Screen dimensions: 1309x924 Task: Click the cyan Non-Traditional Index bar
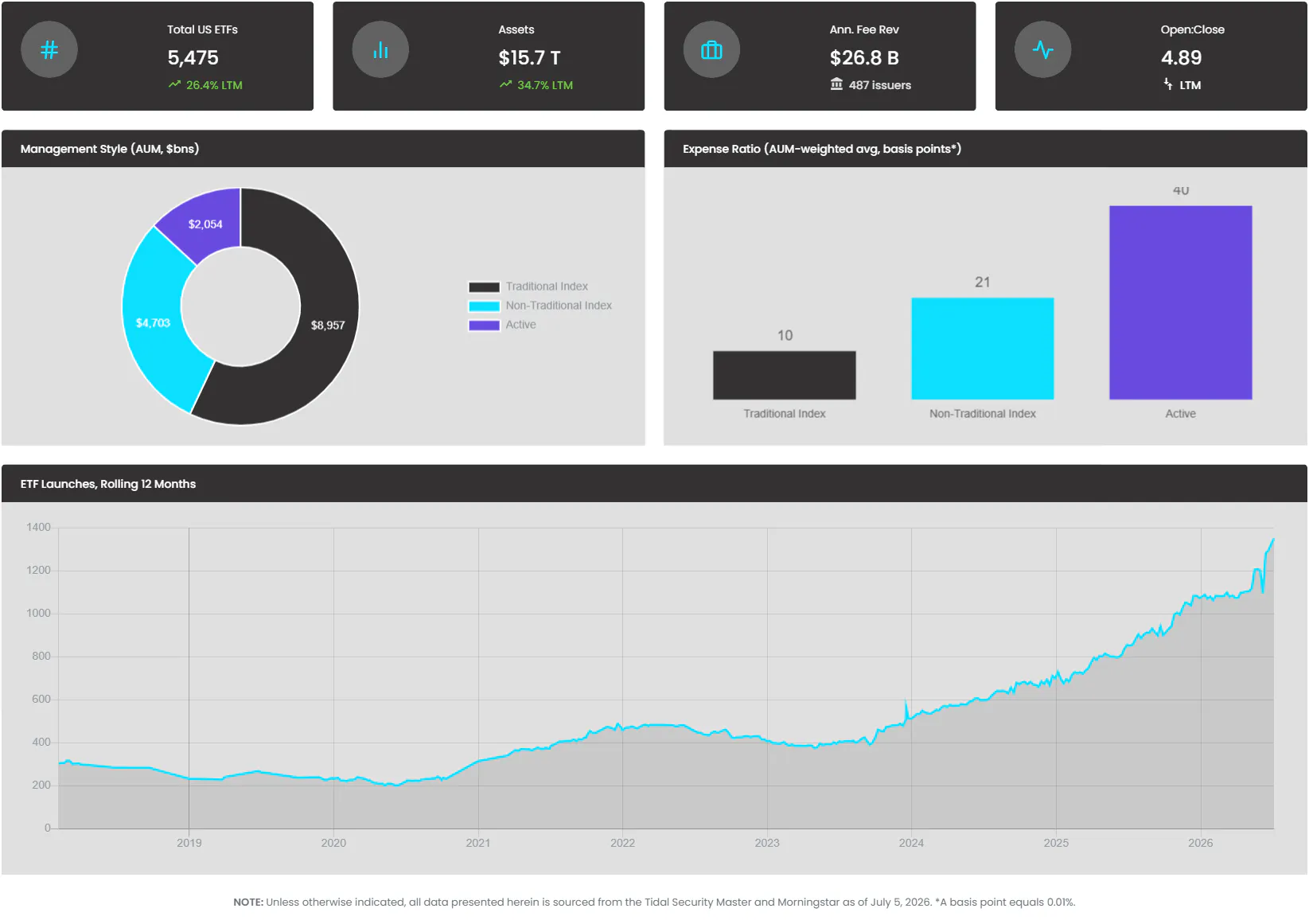tap(983, 349)
